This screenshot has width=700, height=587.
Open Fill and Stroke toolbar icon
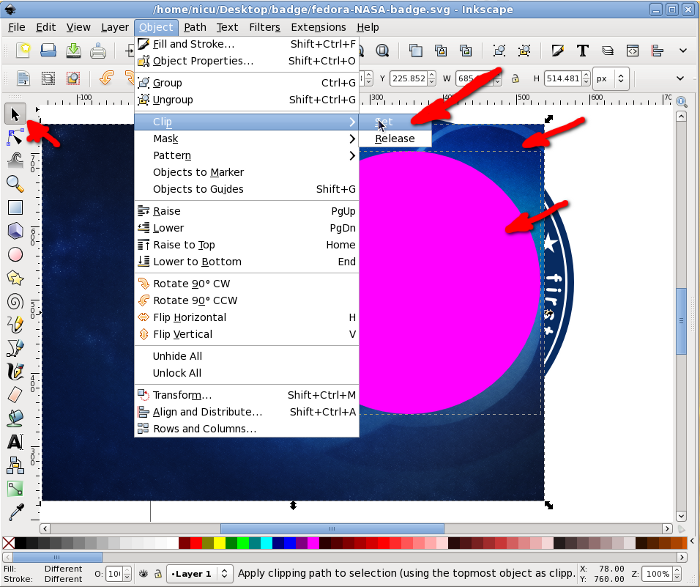[x=558, y=50]
